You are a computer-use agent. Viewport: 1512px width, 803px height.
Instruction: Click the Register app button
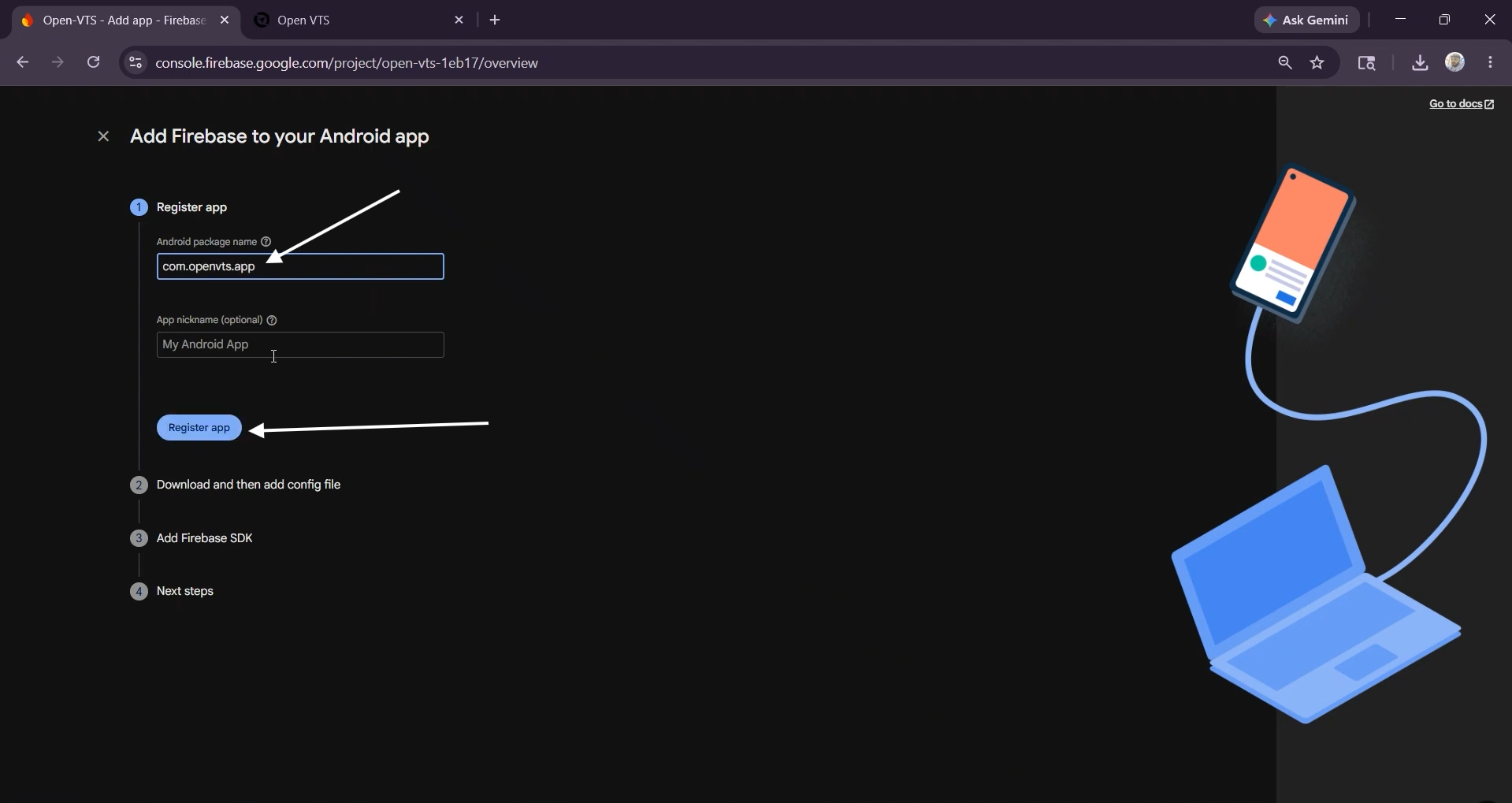pyautogui.click(x=199, y=428)
